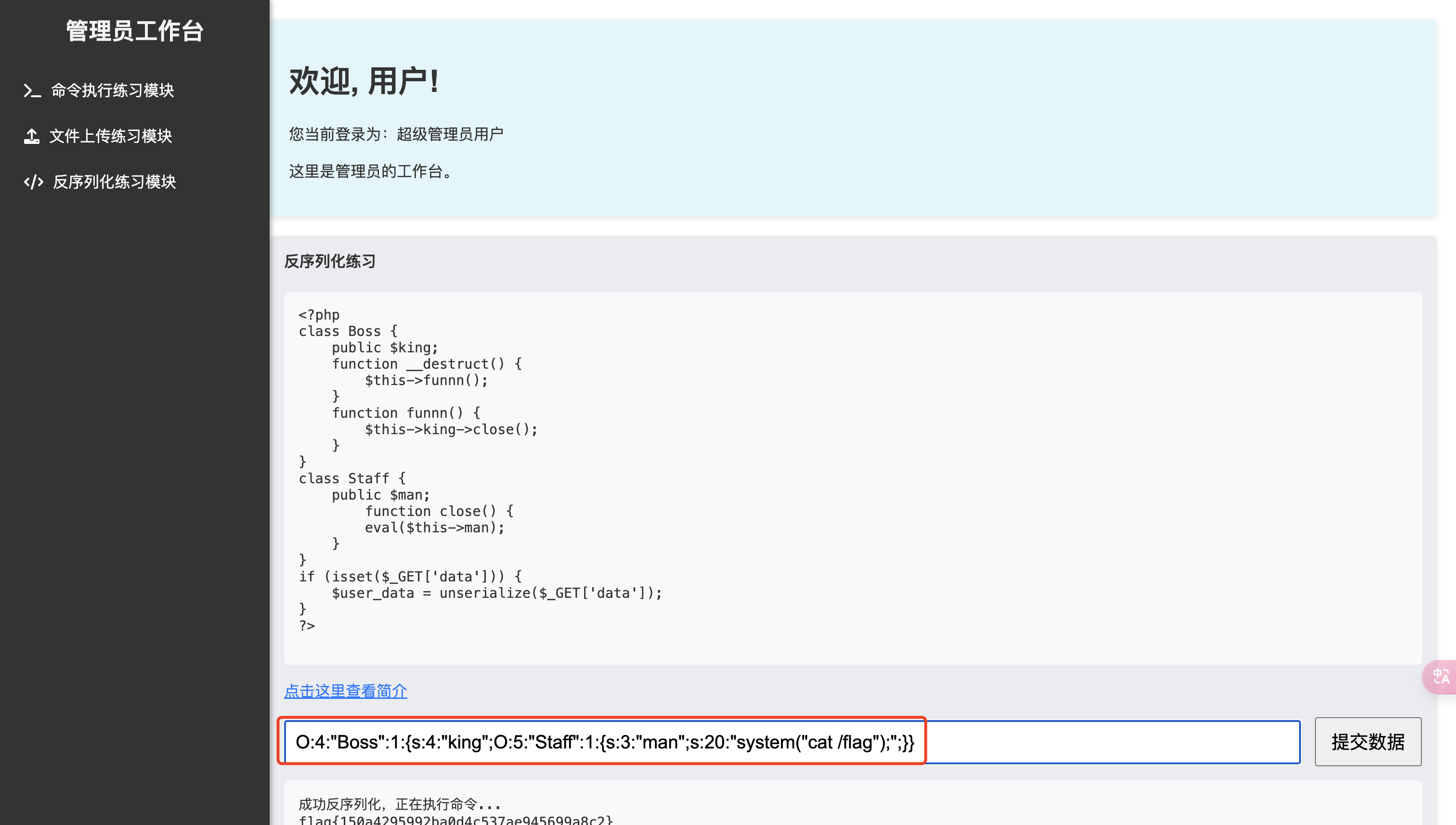Click the 成功反序列化 status message
The height and width of the screenshot is (825, 1456).
pos(399,803)
